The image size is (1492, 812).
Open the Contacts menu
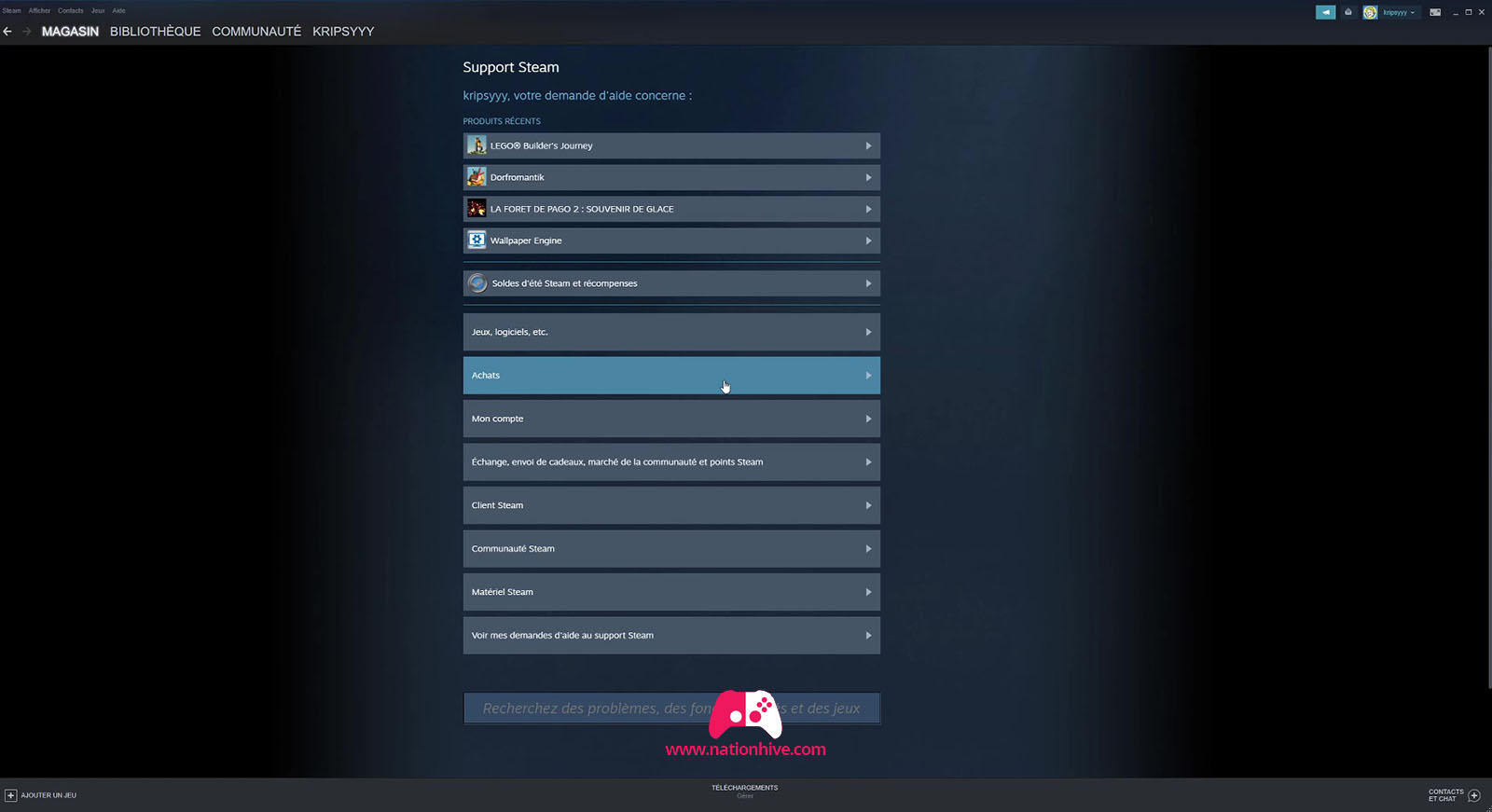(70, 11)
